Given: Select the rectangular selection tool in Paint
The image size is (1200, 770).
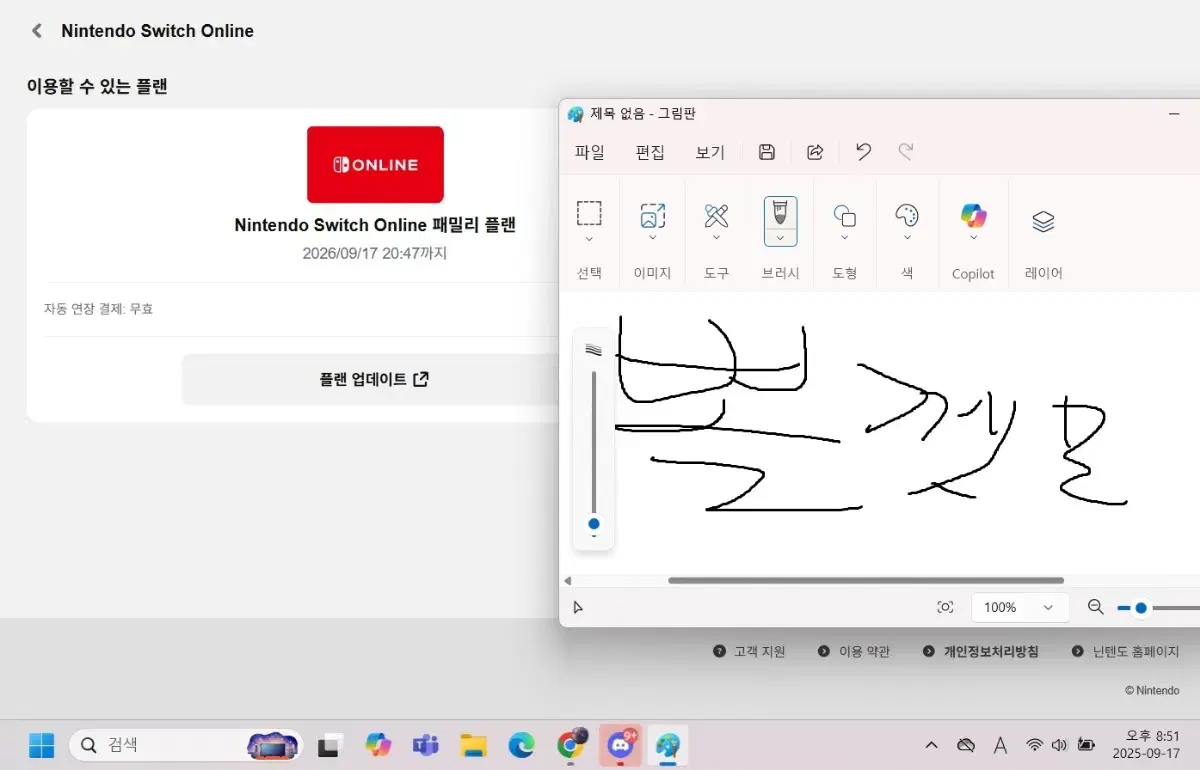Looking at the screenshot, I should 589,218.
